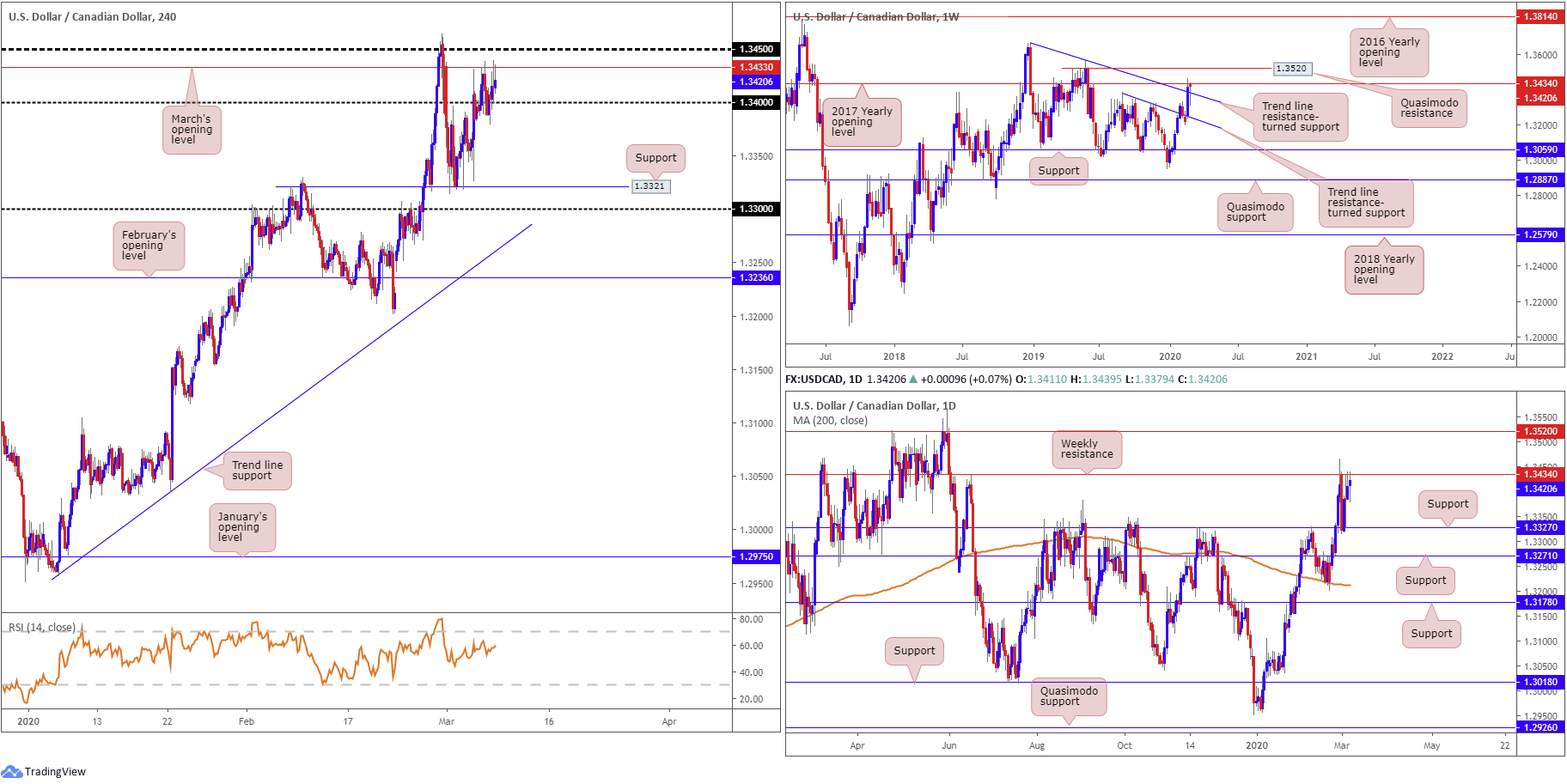1567x784 pixels.
Task: Click March's opening level annotation
Action: (192, 130)
